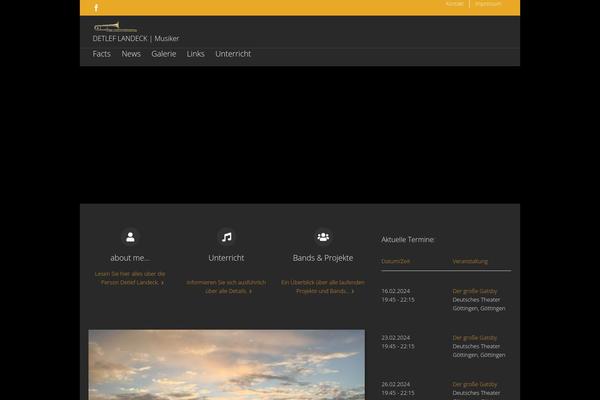600x400 pixels.
Task: Open Der große Gatsby event on 16.02.2024
Action: pos(474,291)
